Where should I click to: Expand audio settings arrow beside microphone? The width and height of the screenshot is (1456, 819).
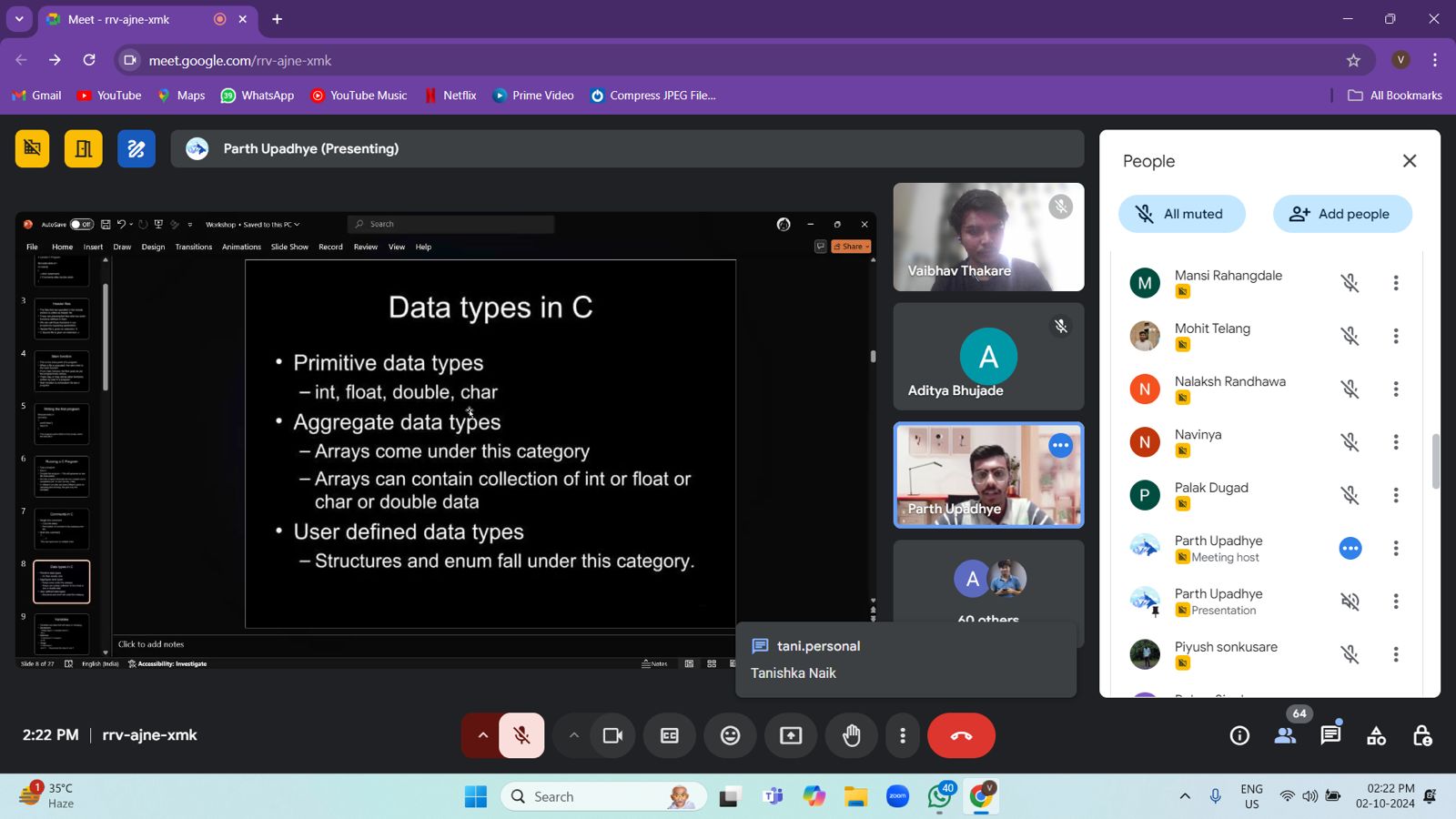click(x=482, y=735)
